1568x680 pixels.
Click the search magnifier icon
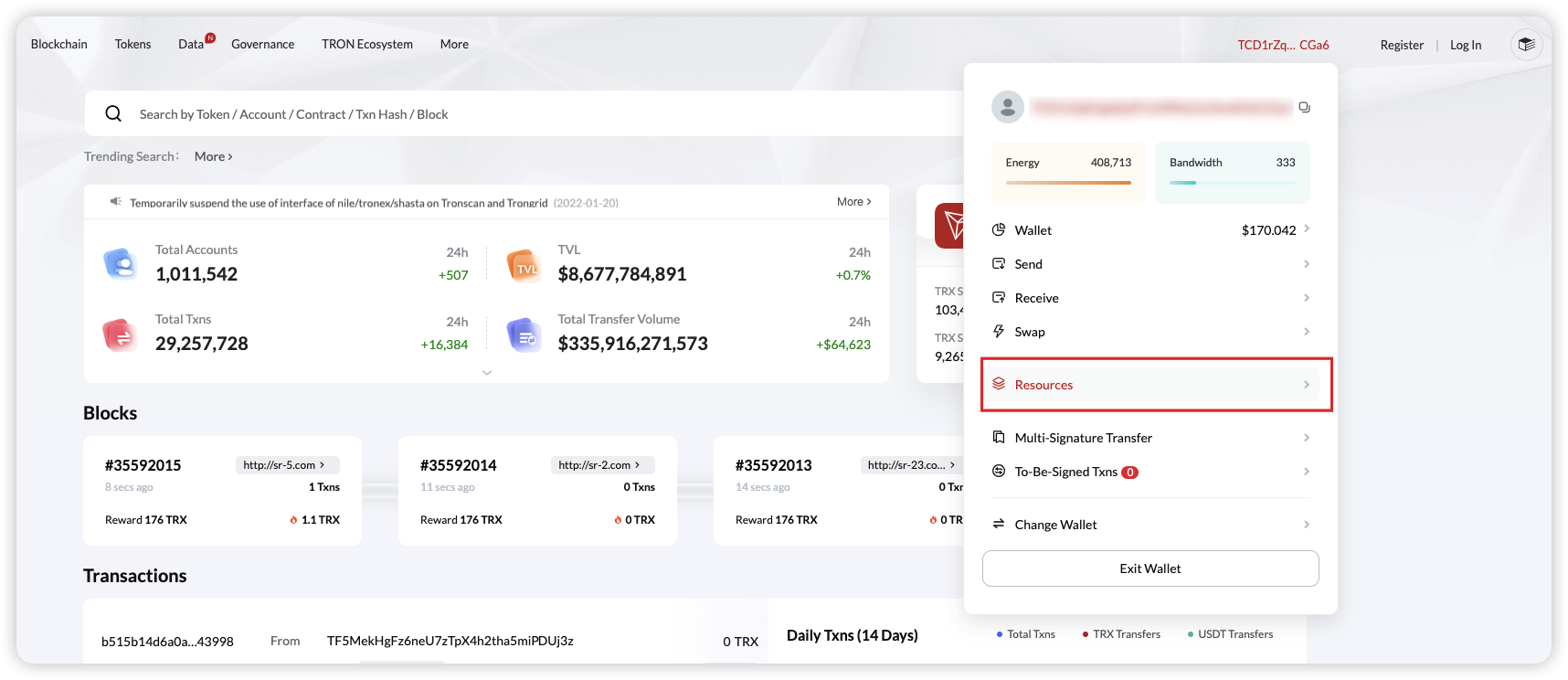point(113,113)
